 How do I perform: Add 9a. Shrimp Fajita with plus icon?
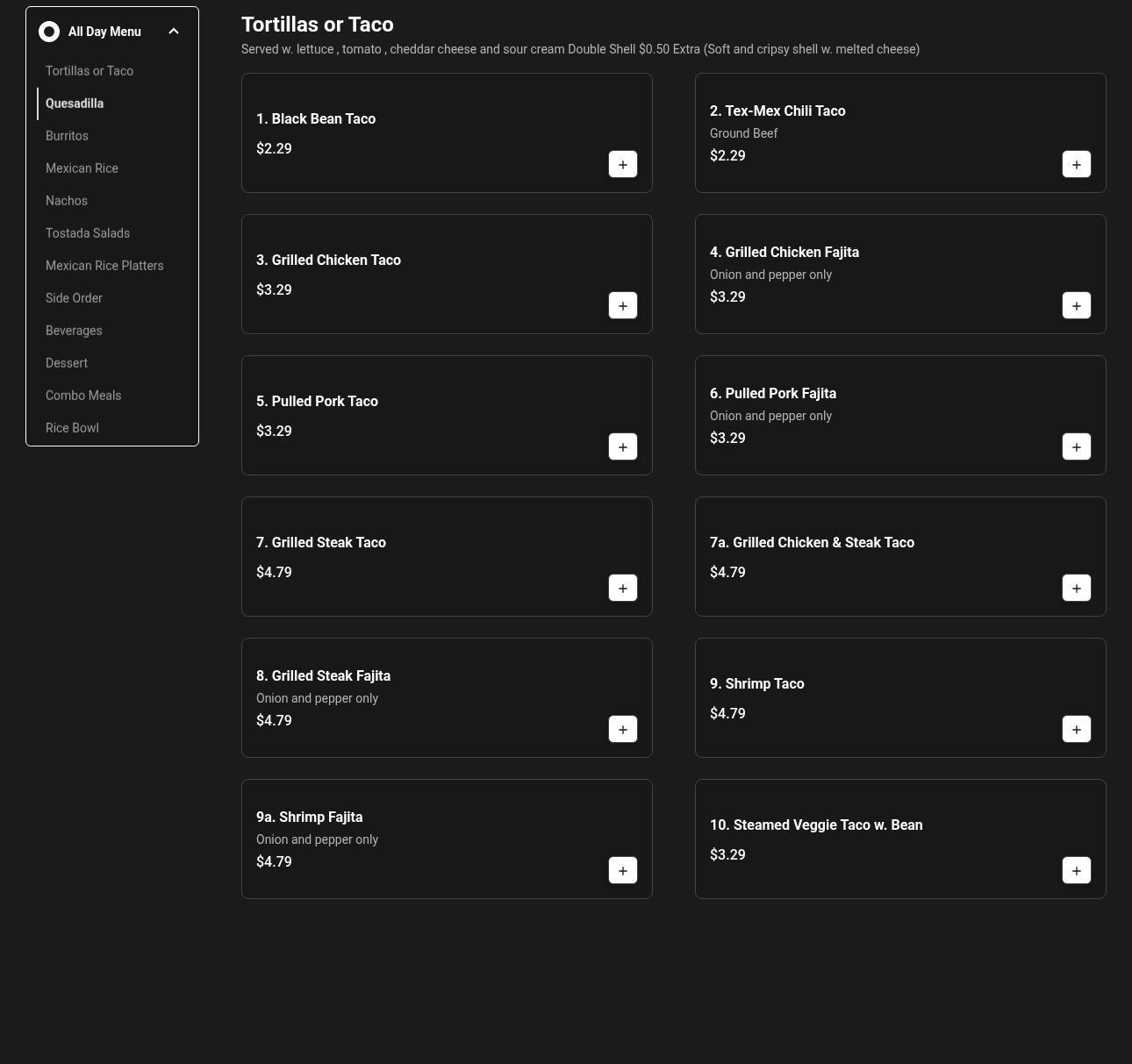[x=623, y=870]
